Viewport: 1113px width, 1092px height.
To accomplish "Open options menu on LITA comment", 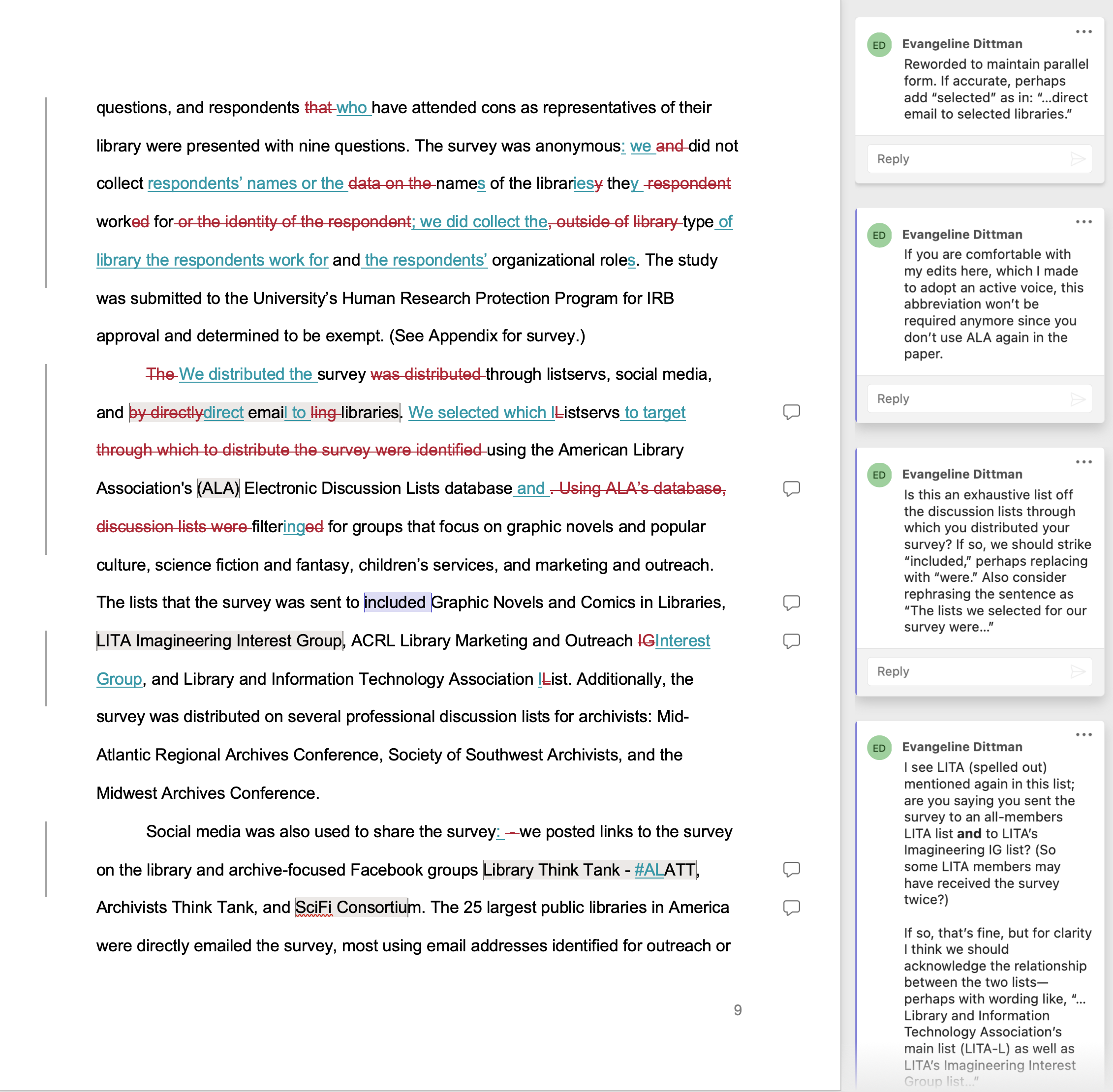I will point(1083,735).
